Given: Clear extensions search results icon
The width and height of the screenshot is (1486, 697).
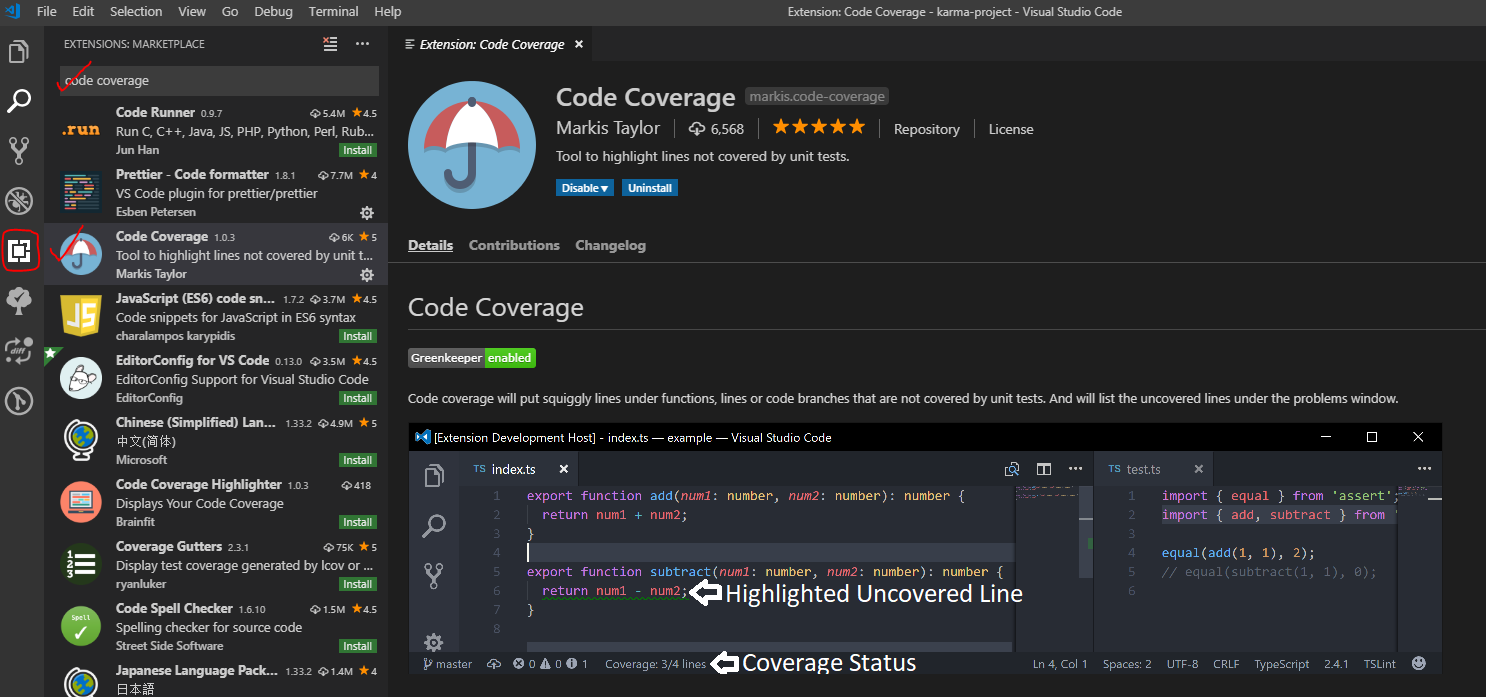Looking at the screenshot, I should [x=330, y=44].
